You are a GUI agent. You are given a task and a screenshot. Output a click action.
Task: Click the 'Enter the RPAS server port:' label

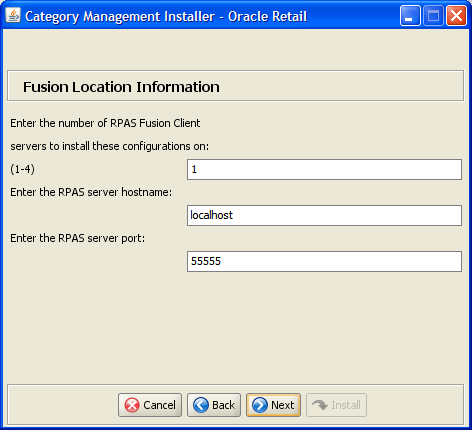[x=78, y=238]
